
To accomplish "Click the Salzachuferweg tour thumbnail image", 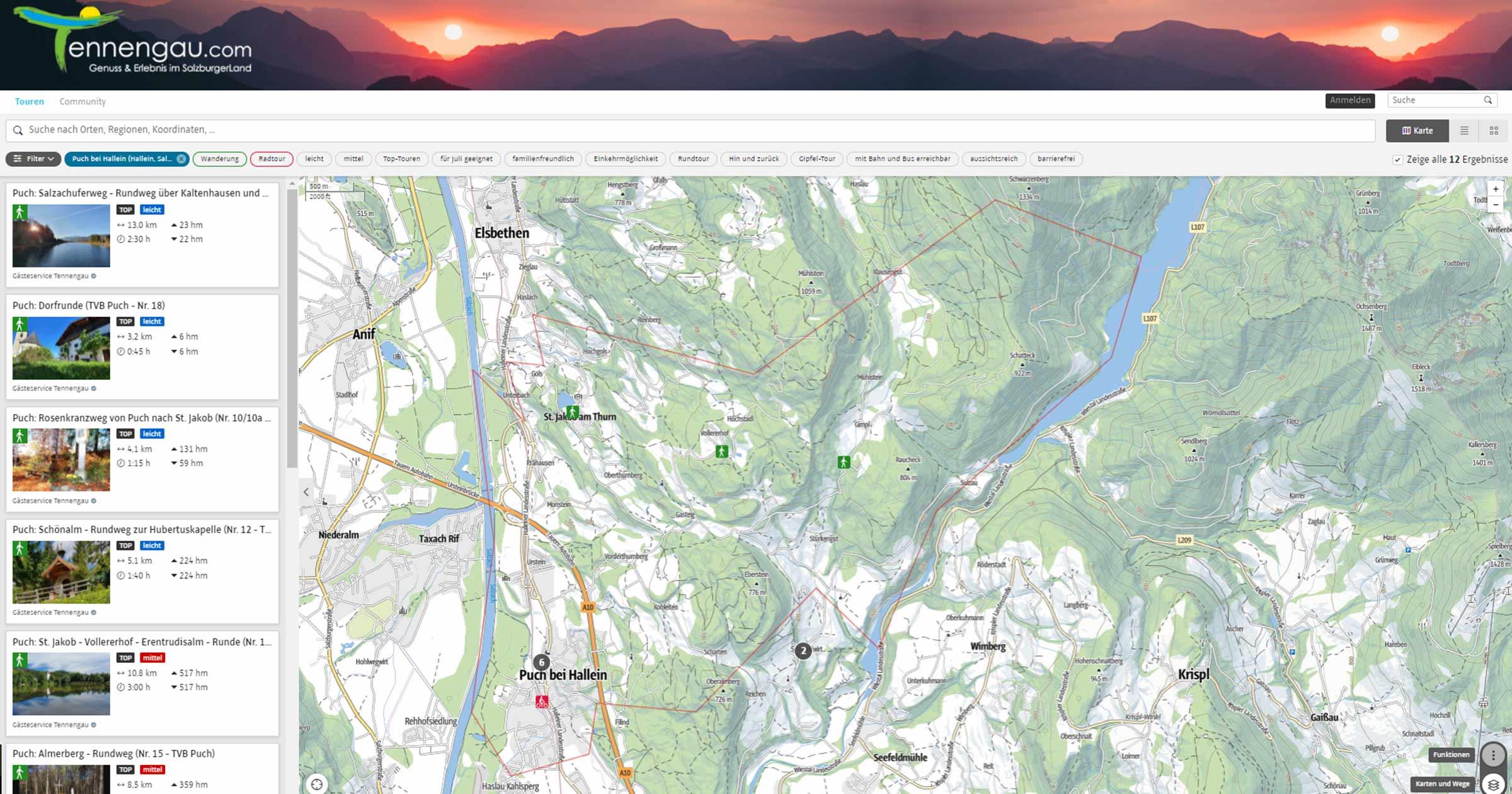I will [60, 237].
